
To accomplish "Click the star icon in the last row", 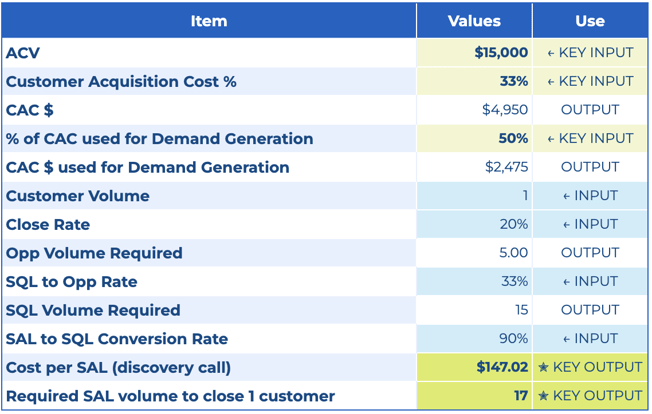I will [x=543, y=396].
